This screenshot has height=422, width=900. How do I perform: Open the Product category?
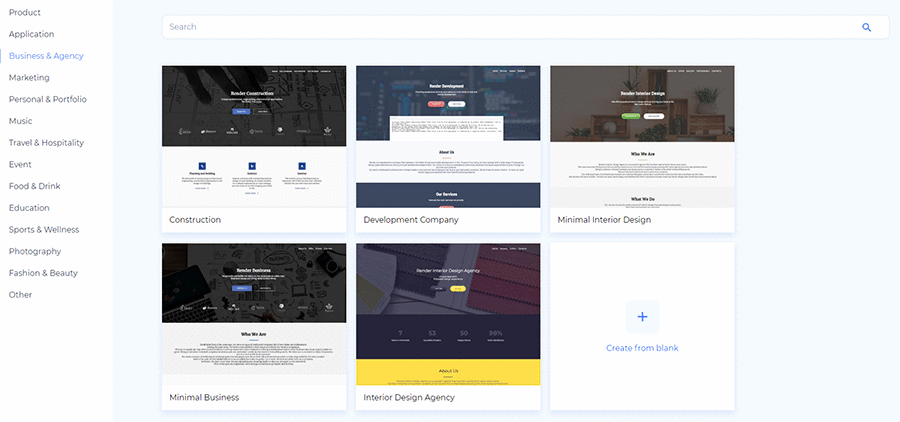(x=25, y=12)
